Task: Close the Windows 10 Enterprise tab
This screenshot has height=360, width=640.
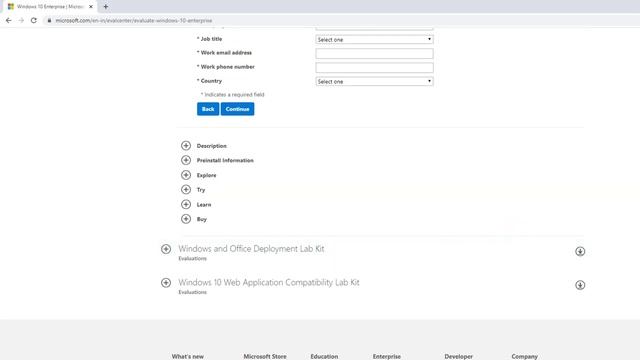Action: 91,7
